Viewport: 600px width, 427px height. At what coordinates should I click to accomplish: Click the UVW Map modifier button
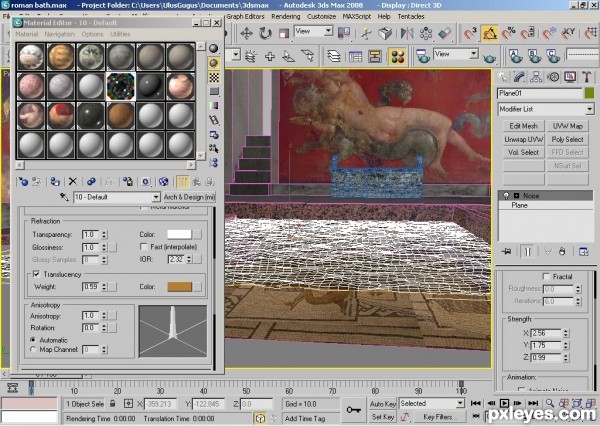(x=567, y=126)
